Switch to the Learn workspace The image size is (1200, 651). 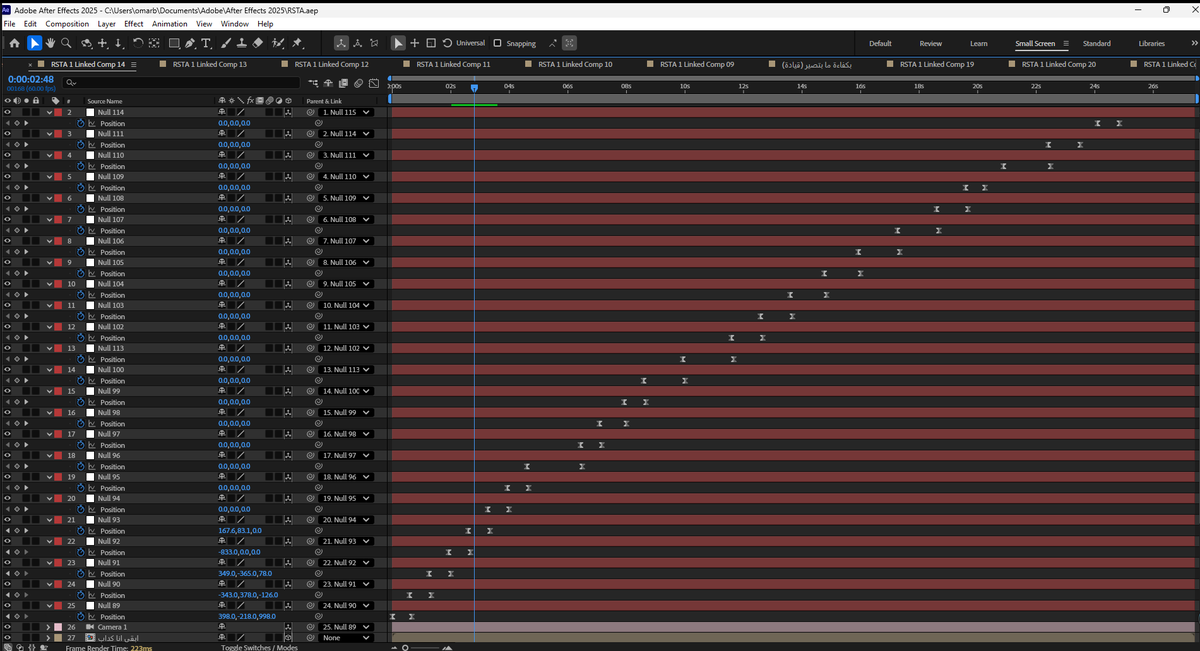click(x=979, y=43)
